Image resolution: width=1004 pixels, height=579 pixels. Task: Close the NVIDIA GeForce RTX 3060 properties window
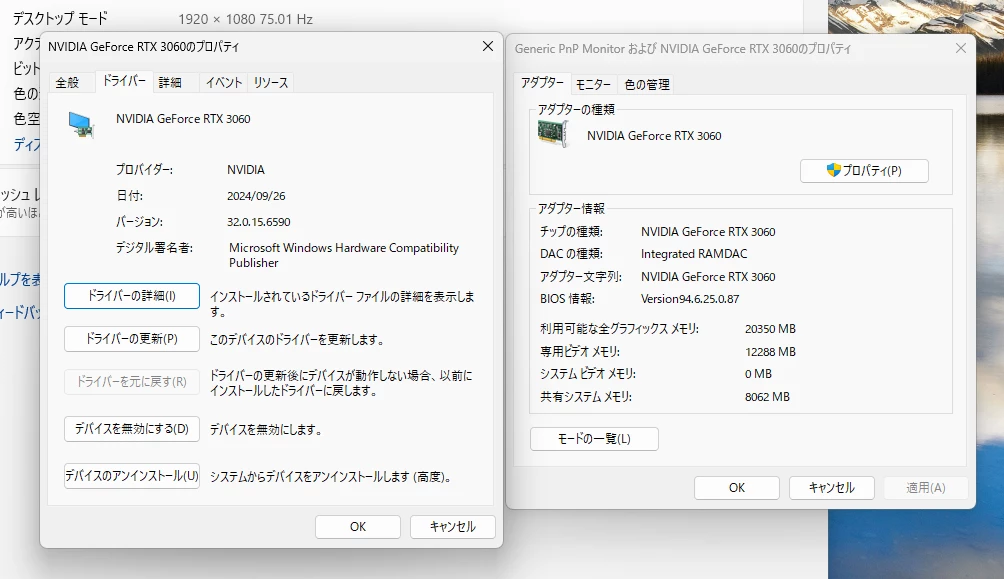coord(488,46)
